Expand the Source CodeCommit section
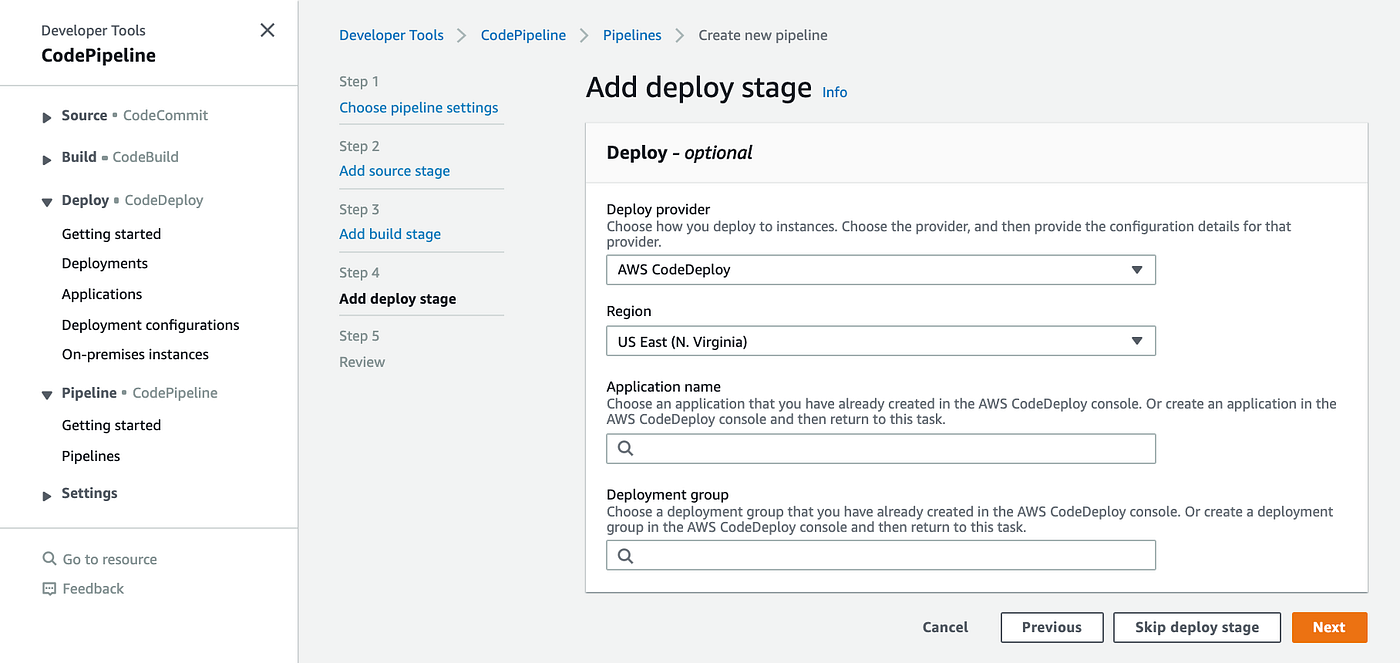1400x663 pixels. point(47,117)
